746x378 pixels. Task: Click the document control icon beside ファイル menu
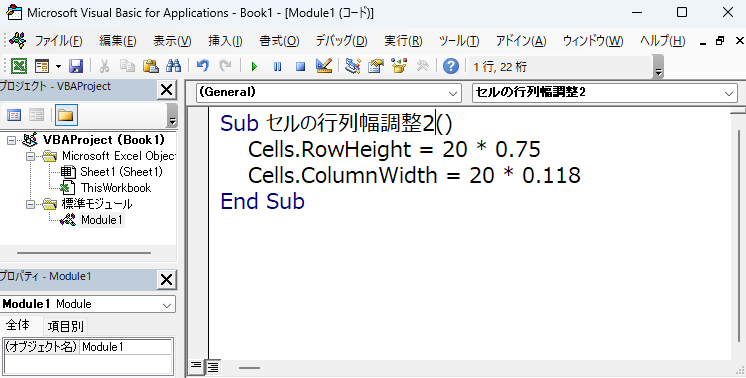pyautogui.click(x=18, y=41)
